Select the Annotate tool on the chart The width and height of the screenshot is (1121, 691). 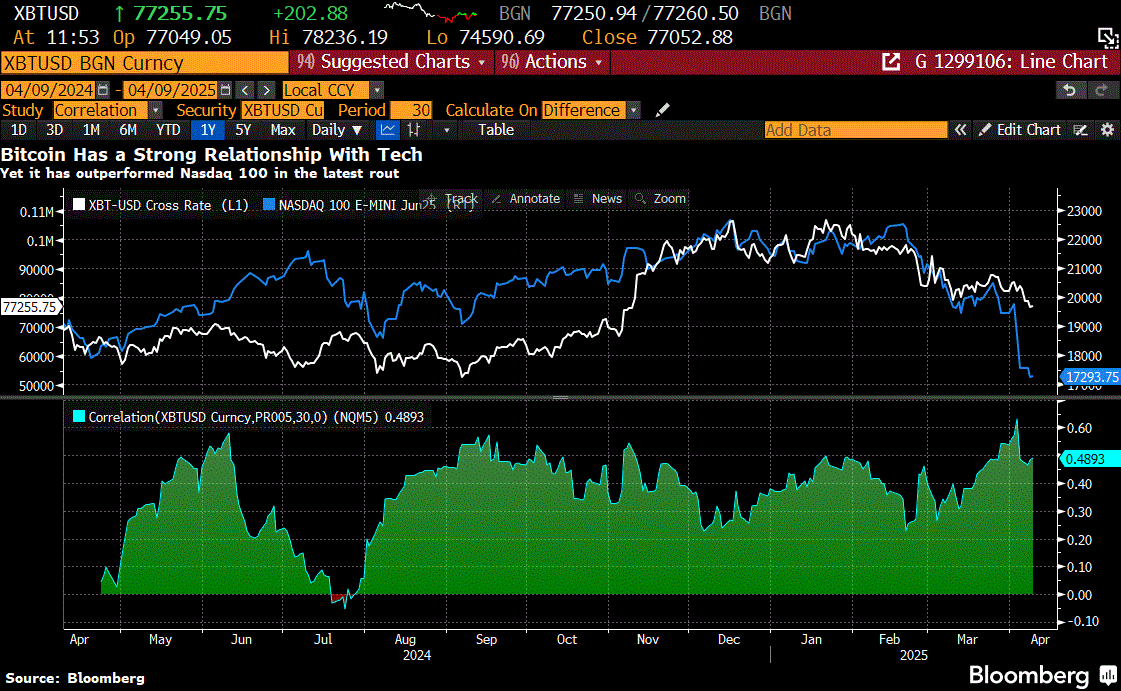tap(525, 199)
